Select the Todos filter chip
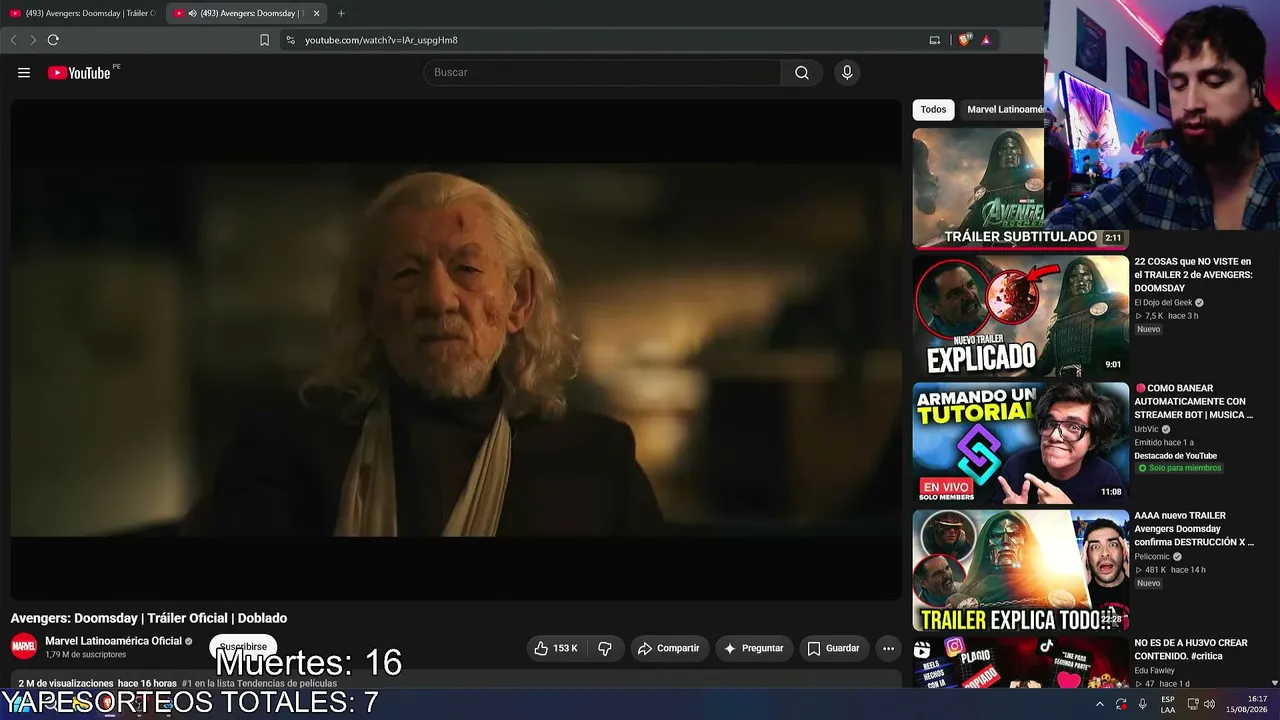The height and width of the screenshot is (720, 1280). [933, 110]
